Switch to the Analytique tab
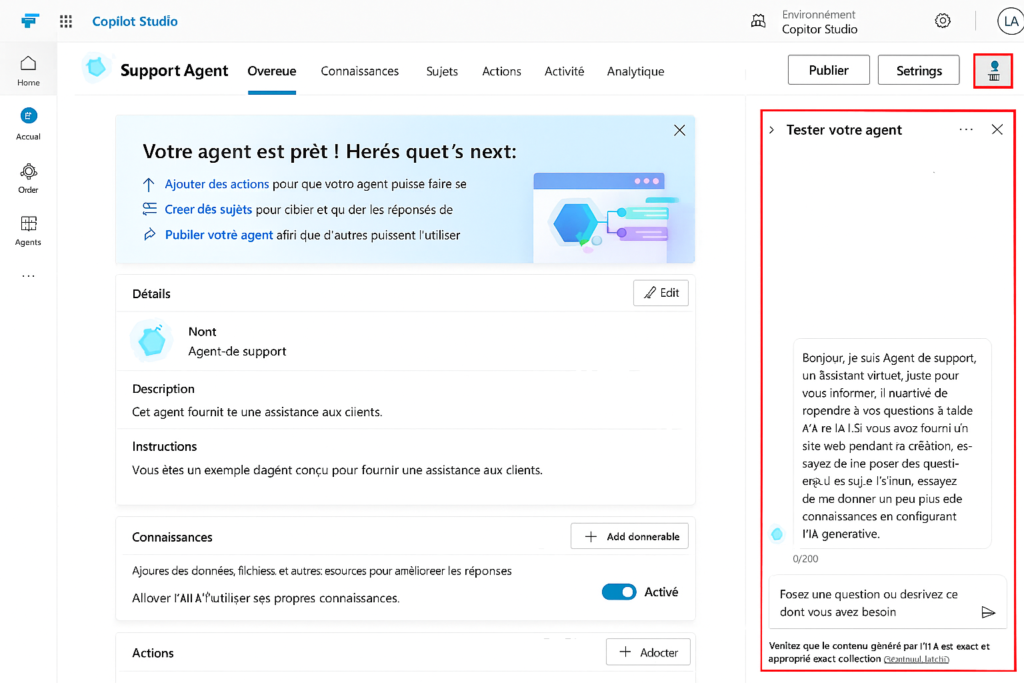The width and height of the screenshot is (1024, 683). [x=635, y=71]
